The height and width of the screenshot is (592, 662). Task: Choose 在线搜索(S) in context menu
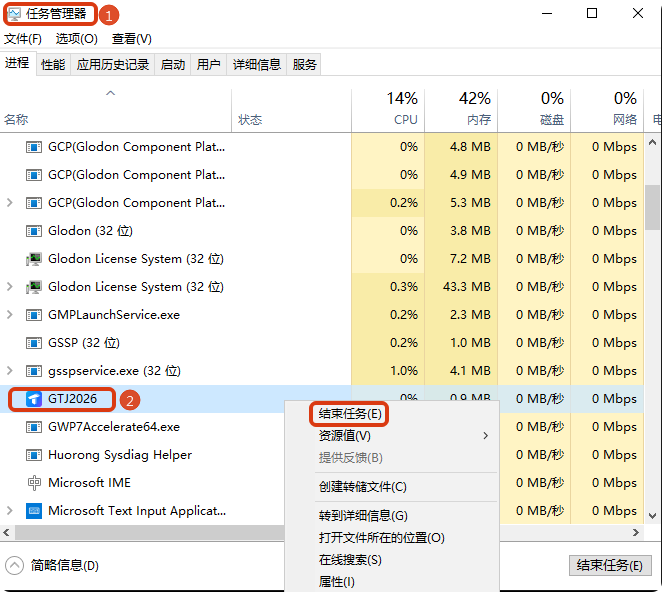point(350,560)
